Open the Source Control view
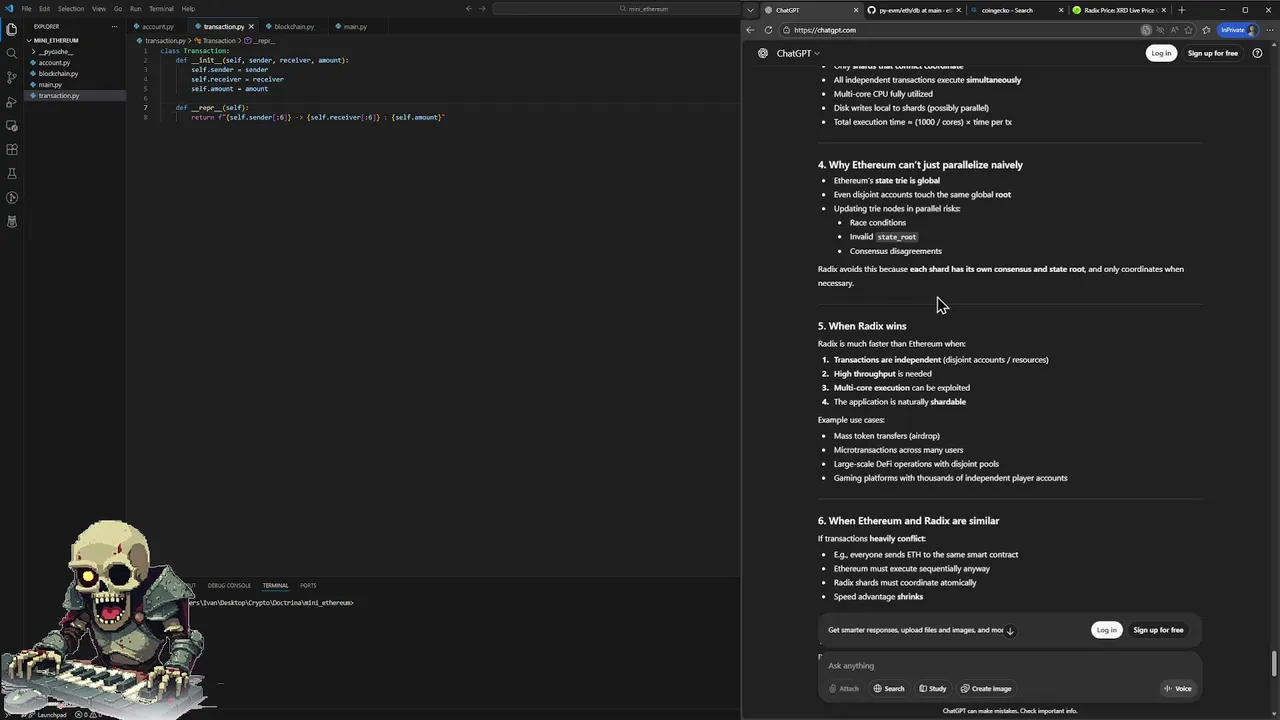The width and height of the screenshot is (1280, 720). click(12, 77)
